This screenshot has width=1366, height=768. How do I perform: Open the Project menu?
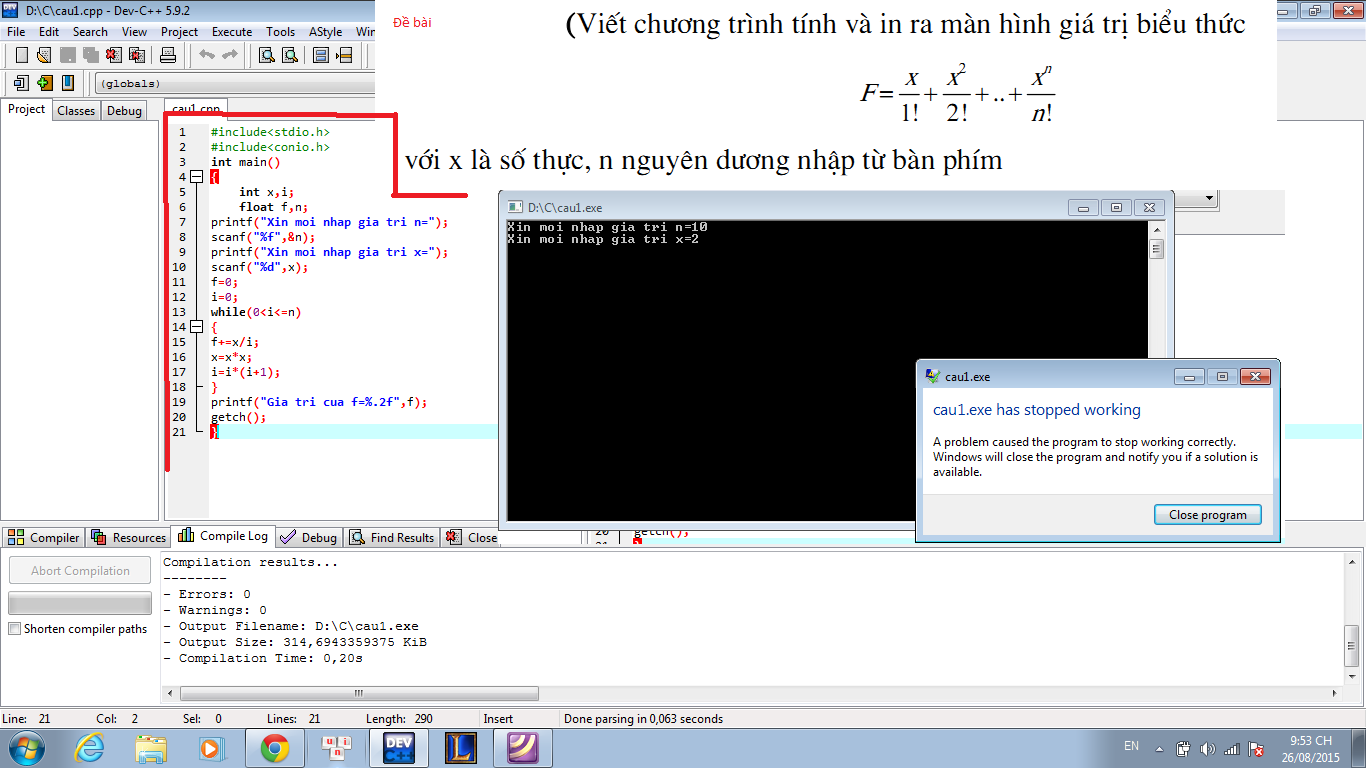180,31
